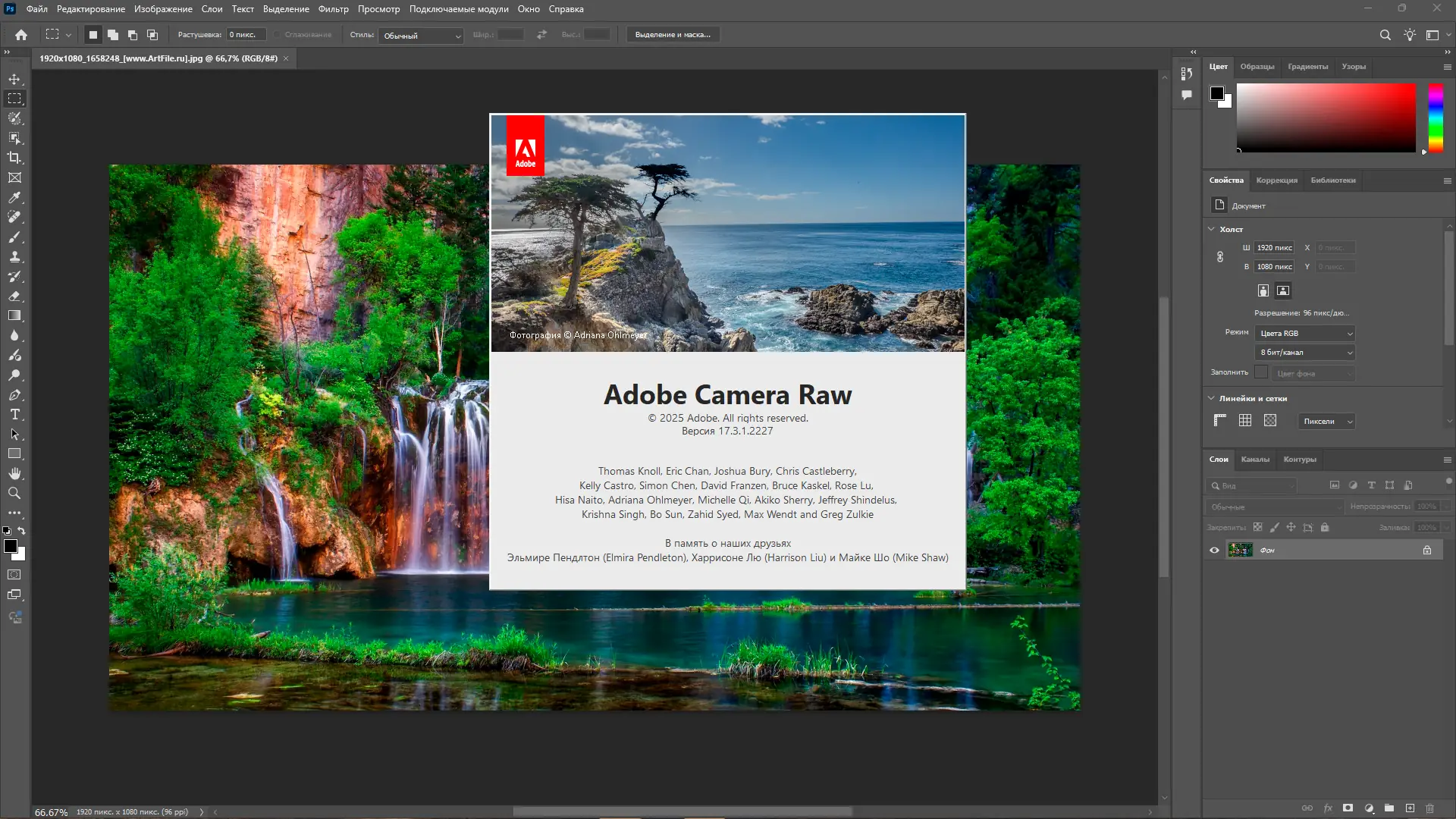Toggle the canvas width-height link icon
1456x819 pixels.
1220,257
